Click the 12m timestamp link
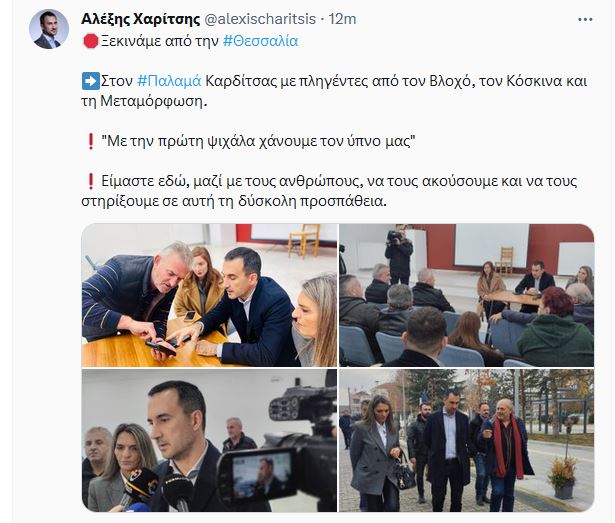 pyautogui.click(x=342, y=19)
